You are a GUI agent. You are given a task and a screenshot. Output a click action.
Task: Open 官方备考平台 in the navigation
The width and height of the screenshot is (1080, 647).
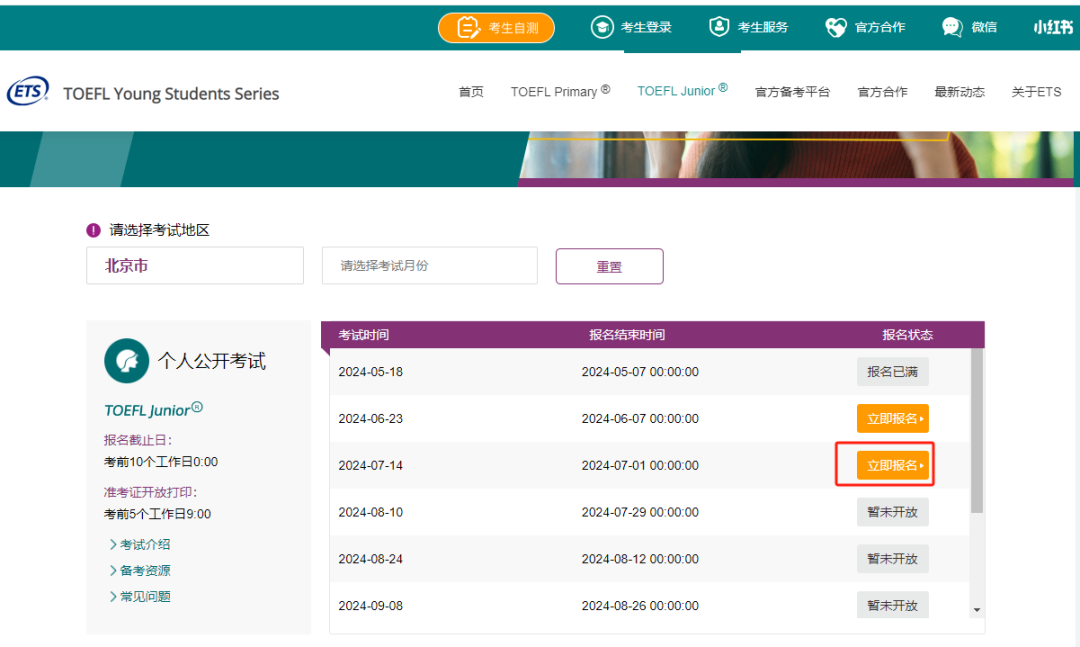[792, 92]
